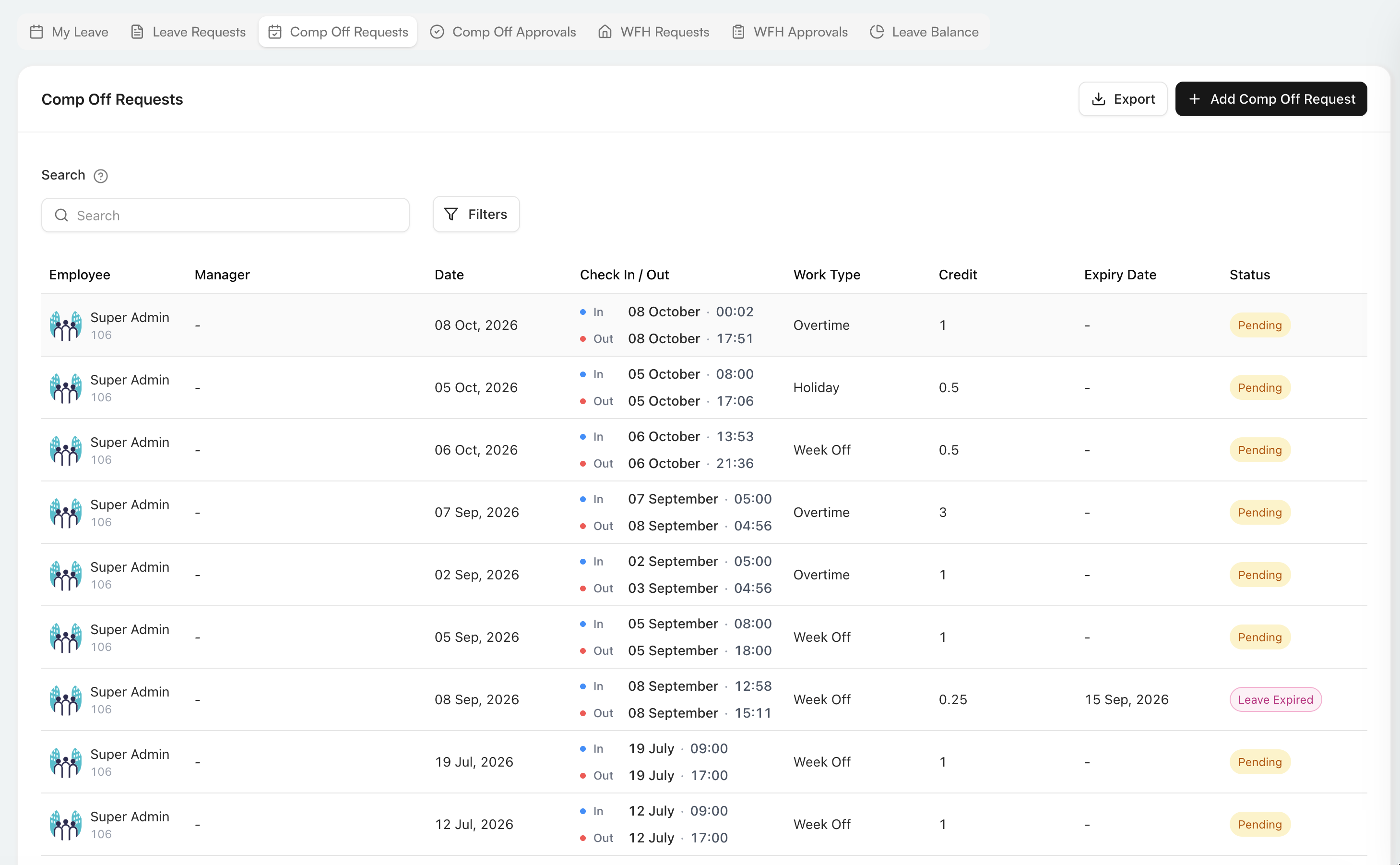Click the avatar icon in 06 Oct, 2026 row
1400x865 pixels.
point(66,450)
